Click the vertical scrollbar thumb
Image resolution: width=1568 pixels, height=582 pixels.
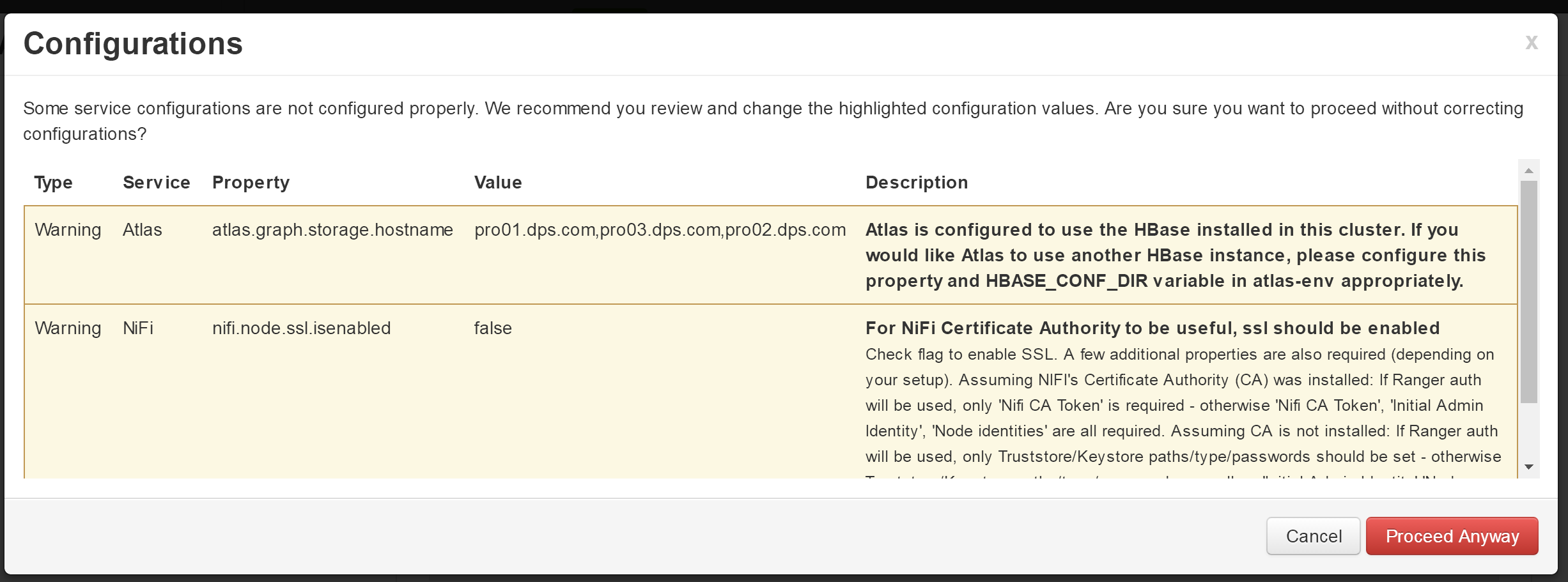point(1528,292)
